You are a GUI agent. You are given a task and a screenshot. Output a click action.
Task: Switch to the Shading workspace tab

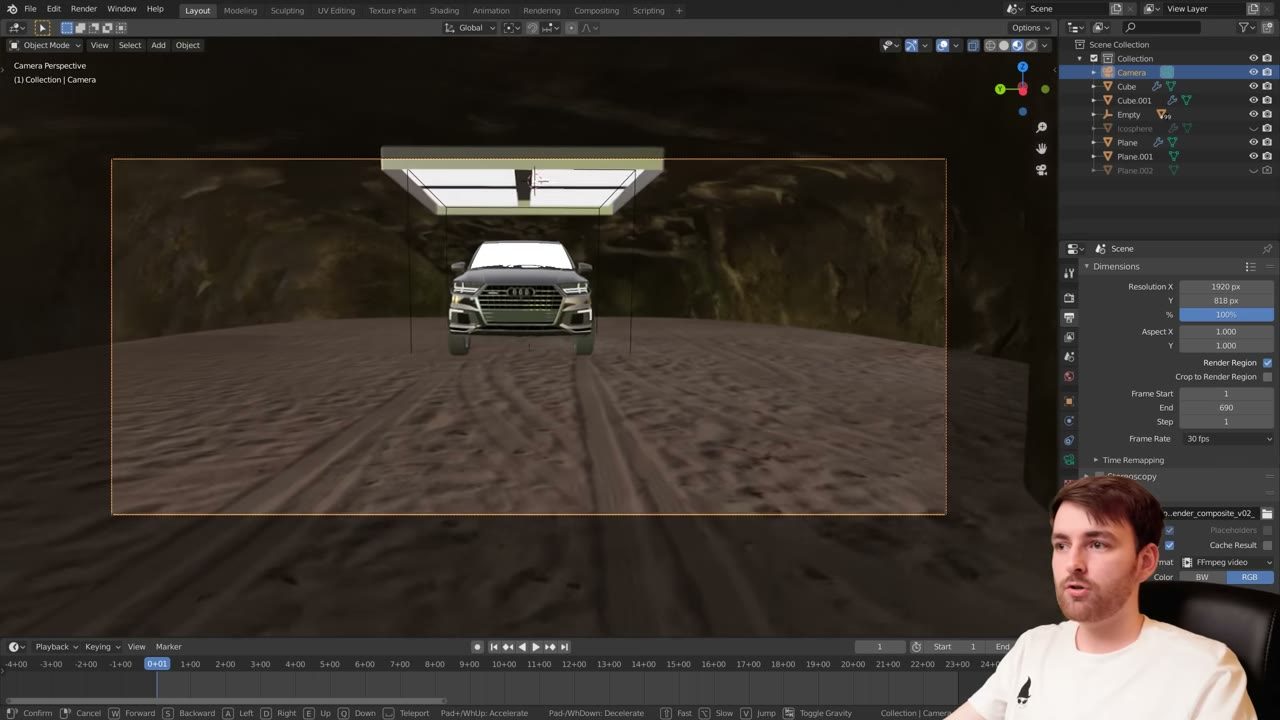pos(444,10)
